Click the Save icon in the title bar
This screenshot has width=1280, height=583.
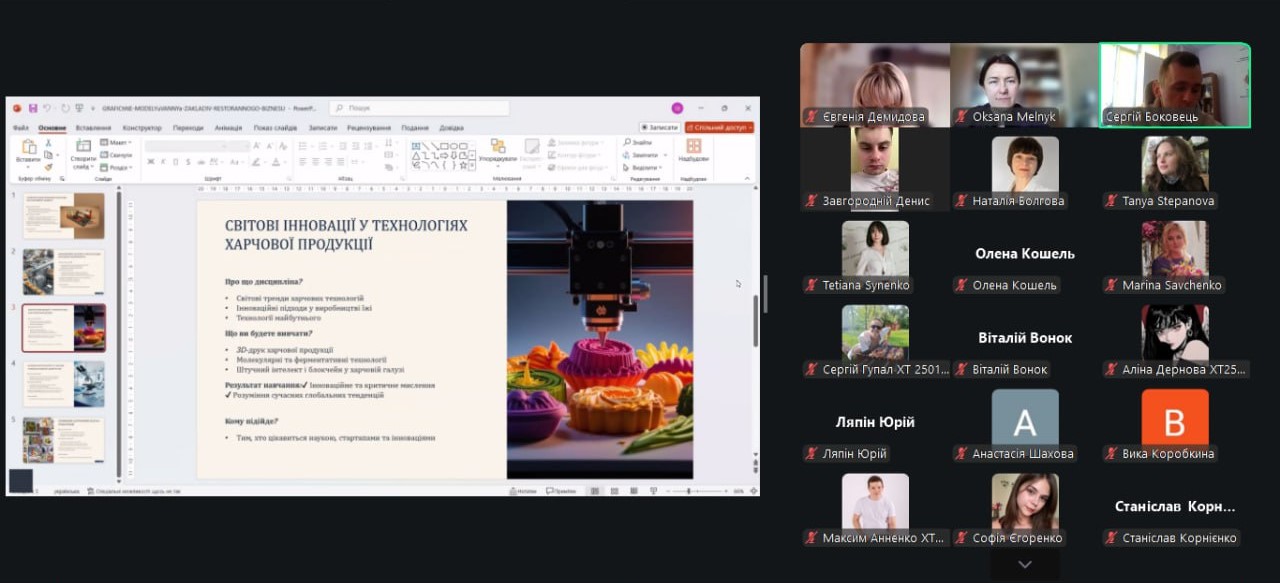(33, 108)
